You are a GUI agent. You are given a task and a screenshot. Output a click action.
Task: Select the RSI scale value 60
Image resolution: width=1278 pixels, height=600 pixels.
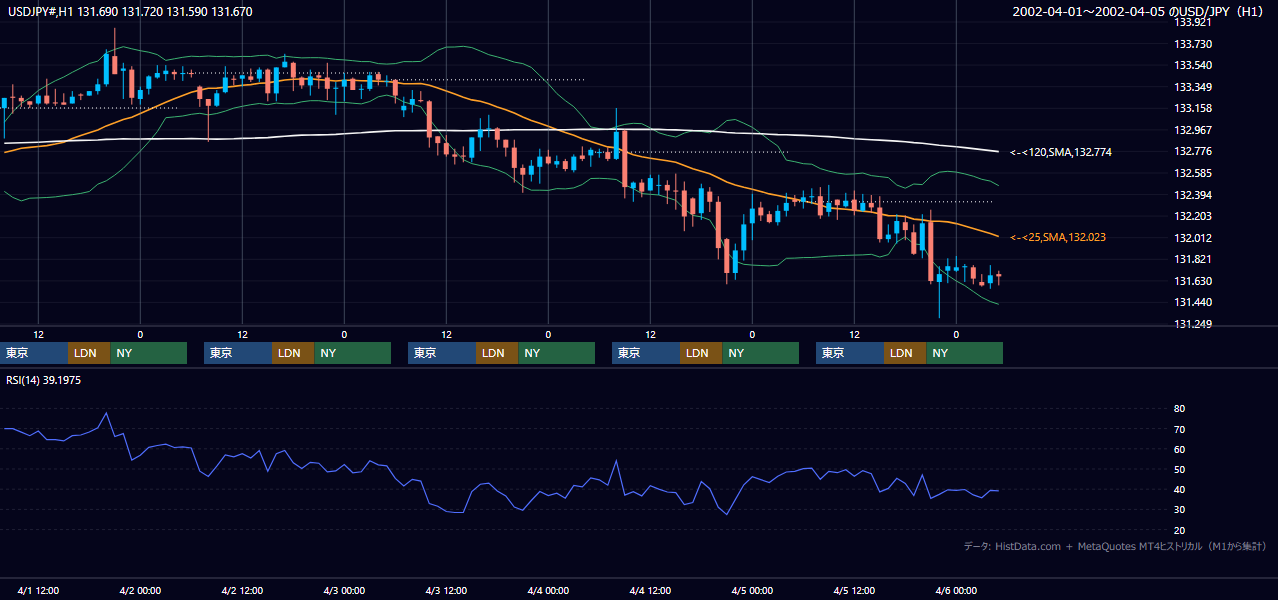tap(1180, 449)
